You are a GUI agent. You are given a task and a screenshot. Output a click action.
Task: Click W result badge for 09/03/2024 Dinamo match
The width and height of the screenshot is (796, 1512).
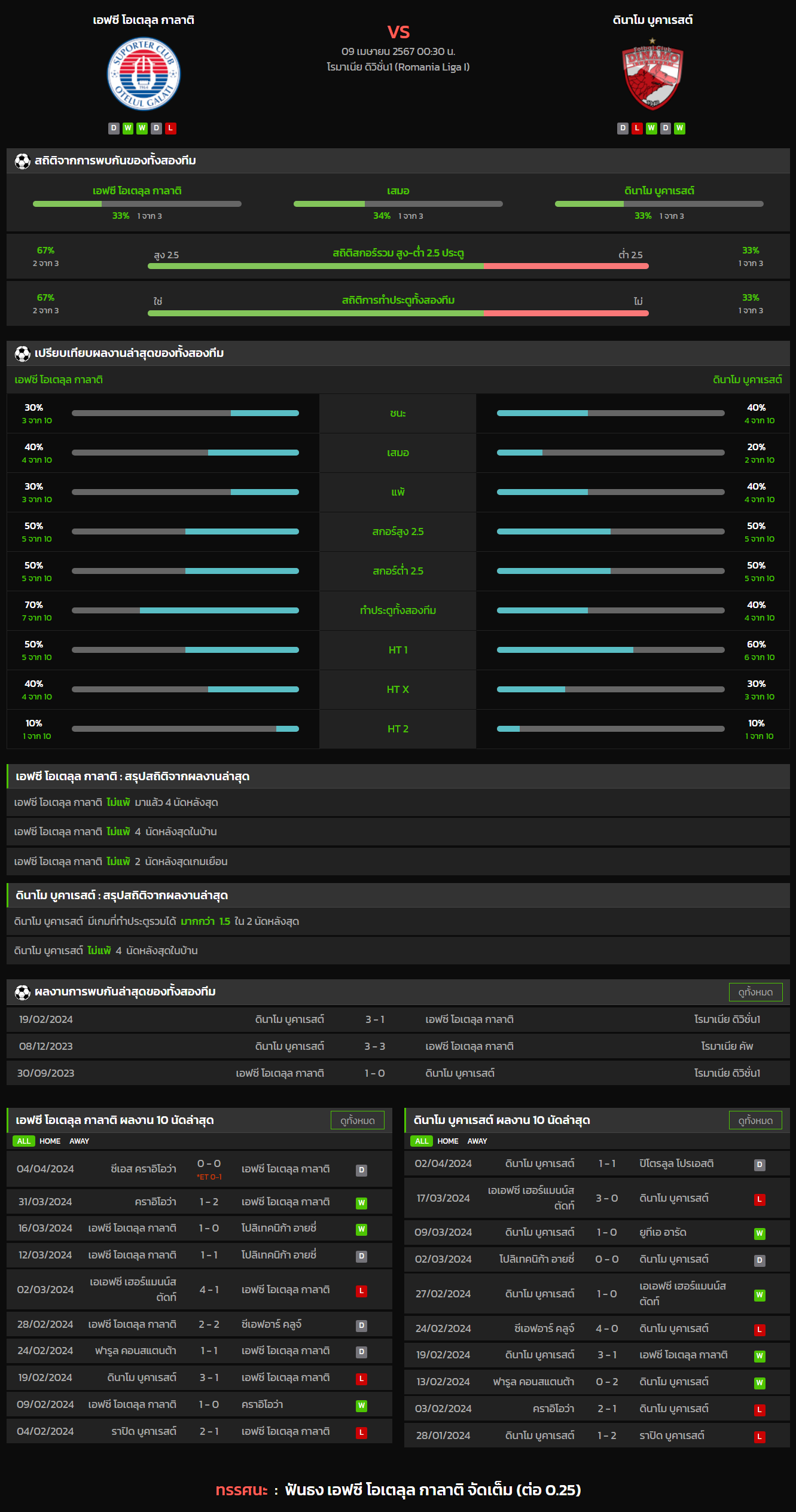(x=760, y=1233)
